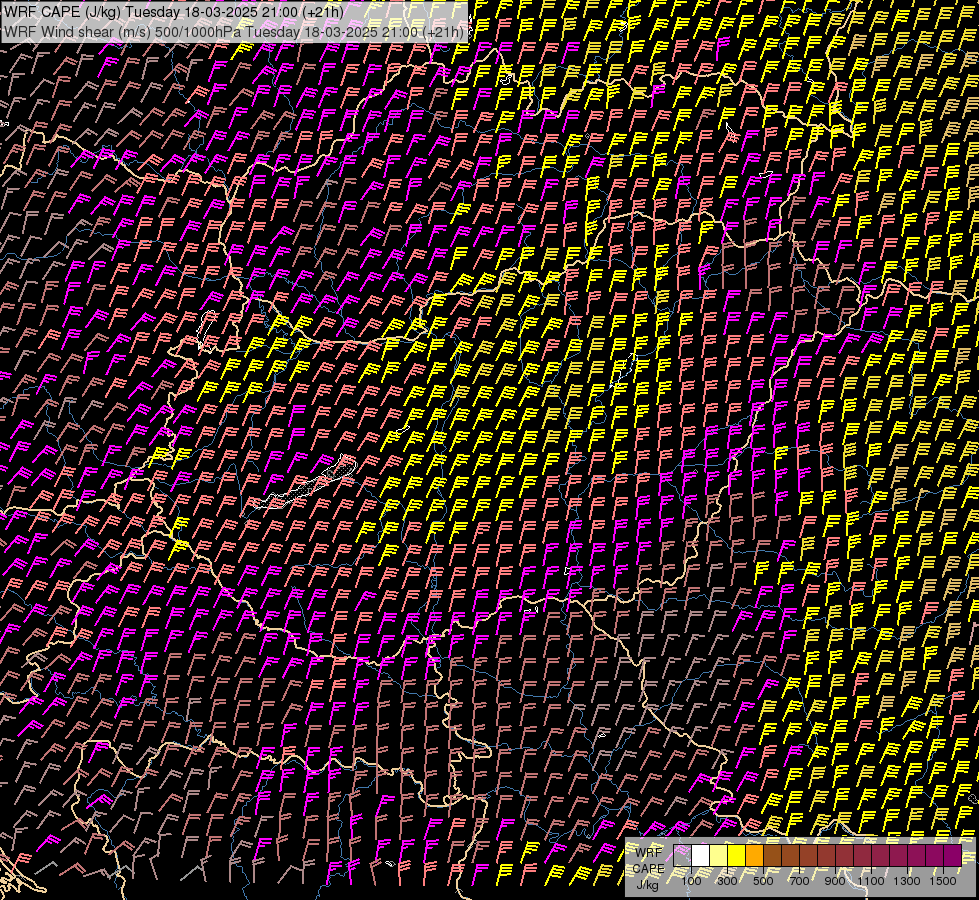The width and height of the screenshot is (979, 900).
Task: Select the bright yellow CAPE legend swatch
Action: (x=737, y=855)
